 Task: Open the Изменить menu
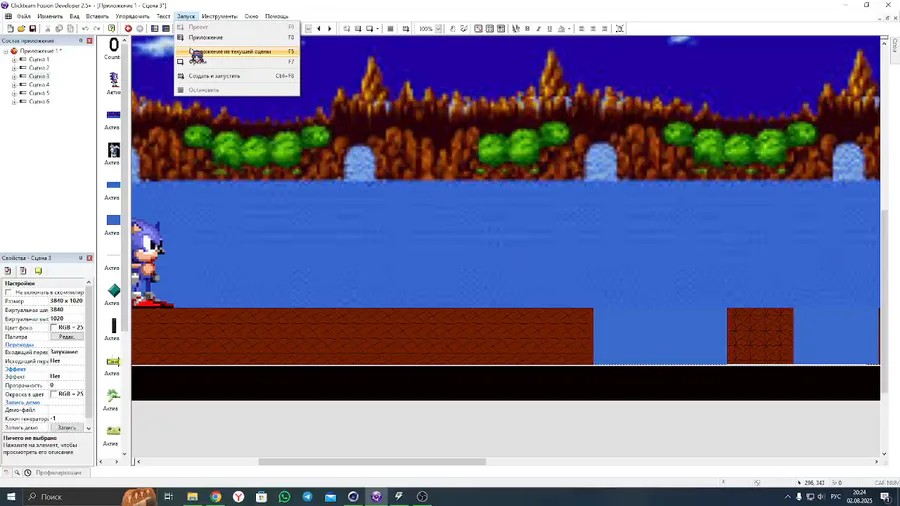click(x=50, y=16)
